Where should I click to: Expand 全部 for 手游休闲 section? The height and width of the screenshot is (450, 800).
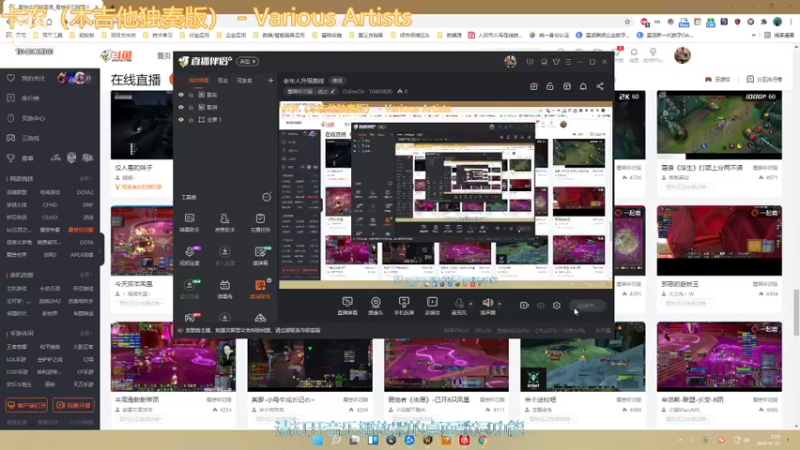click(86, 333)
